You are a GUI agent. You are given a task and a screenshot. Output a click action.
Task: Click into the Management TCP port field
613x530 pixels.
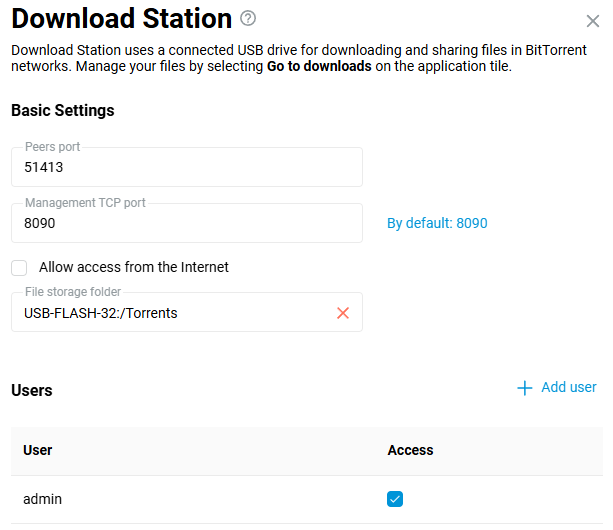[186, 224]
